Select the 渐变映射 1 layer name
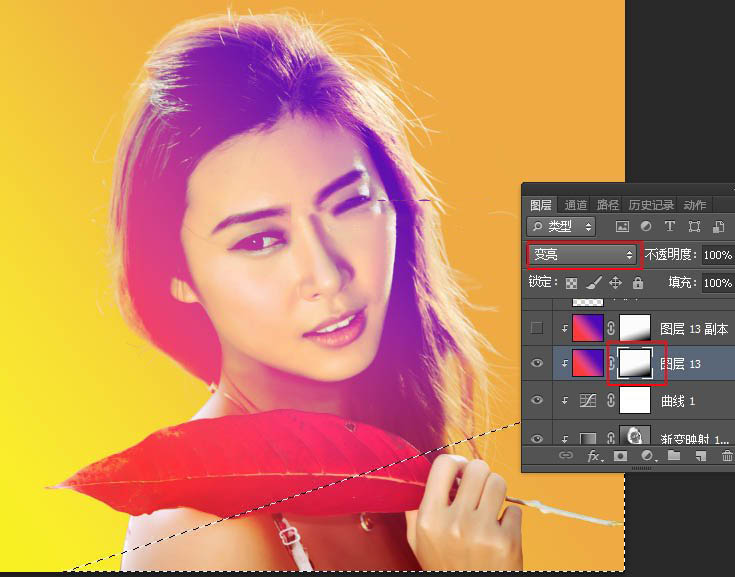Image resolution: width=735 pixels, height=577 pixels. [x=695, y=439]
